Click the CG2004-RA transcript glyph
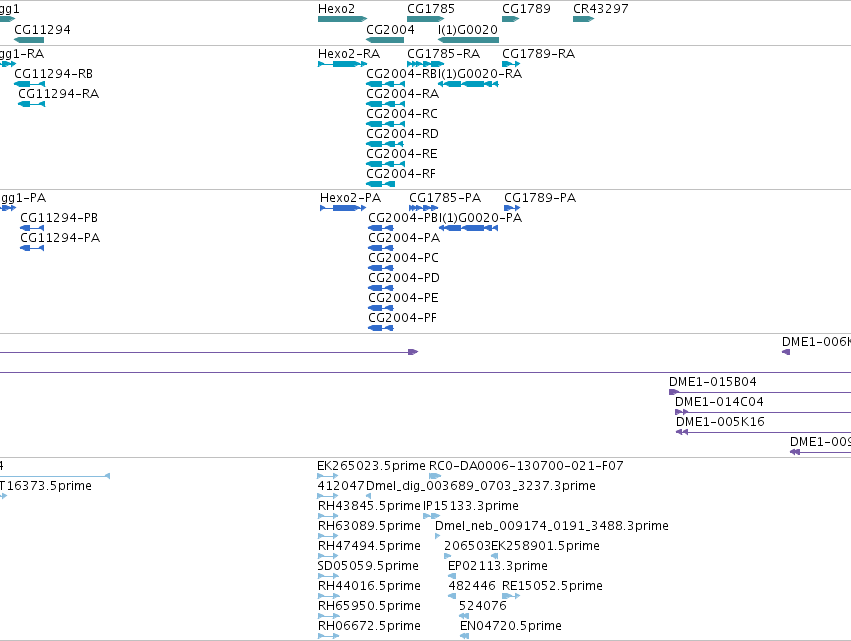 point(385,104)
